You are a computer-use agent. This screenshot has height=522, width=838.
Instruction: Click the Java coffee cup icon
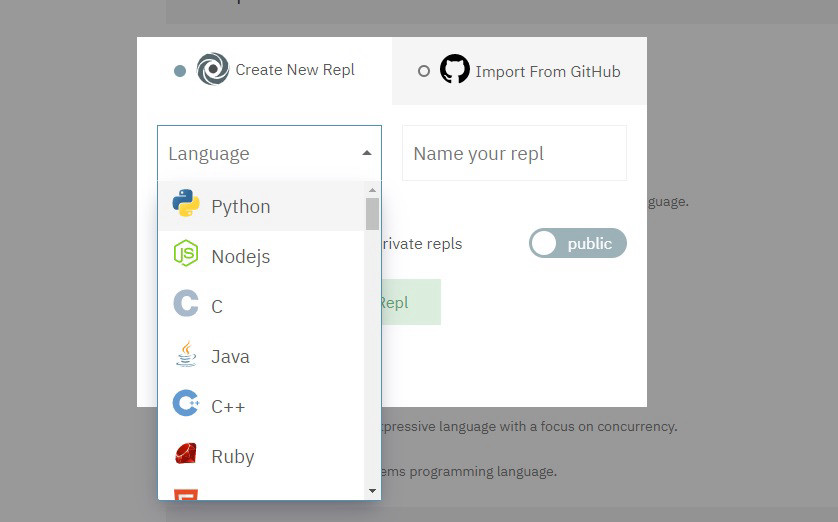pos(186,353)
